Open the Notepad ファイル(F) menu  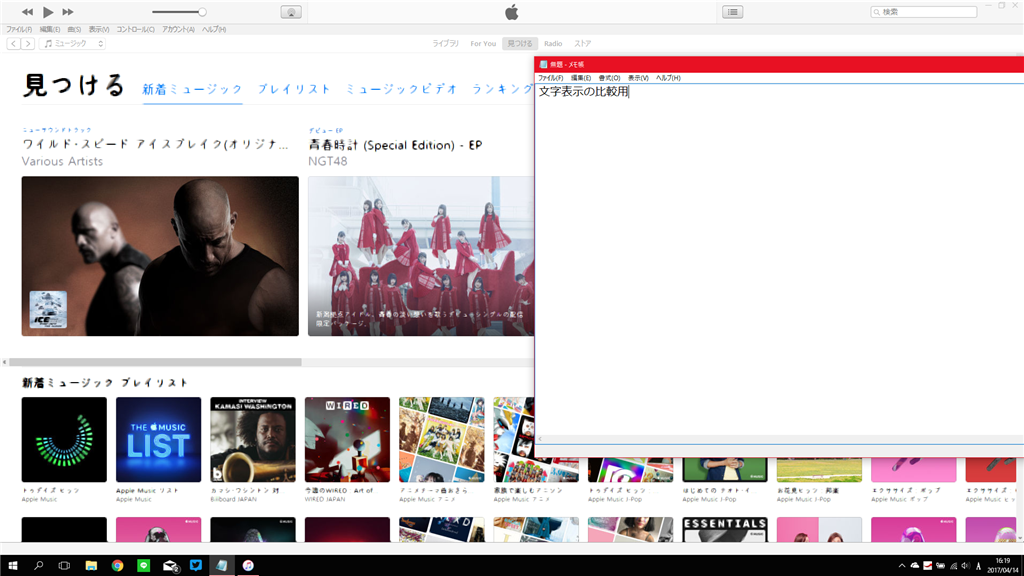coord(551,78)
